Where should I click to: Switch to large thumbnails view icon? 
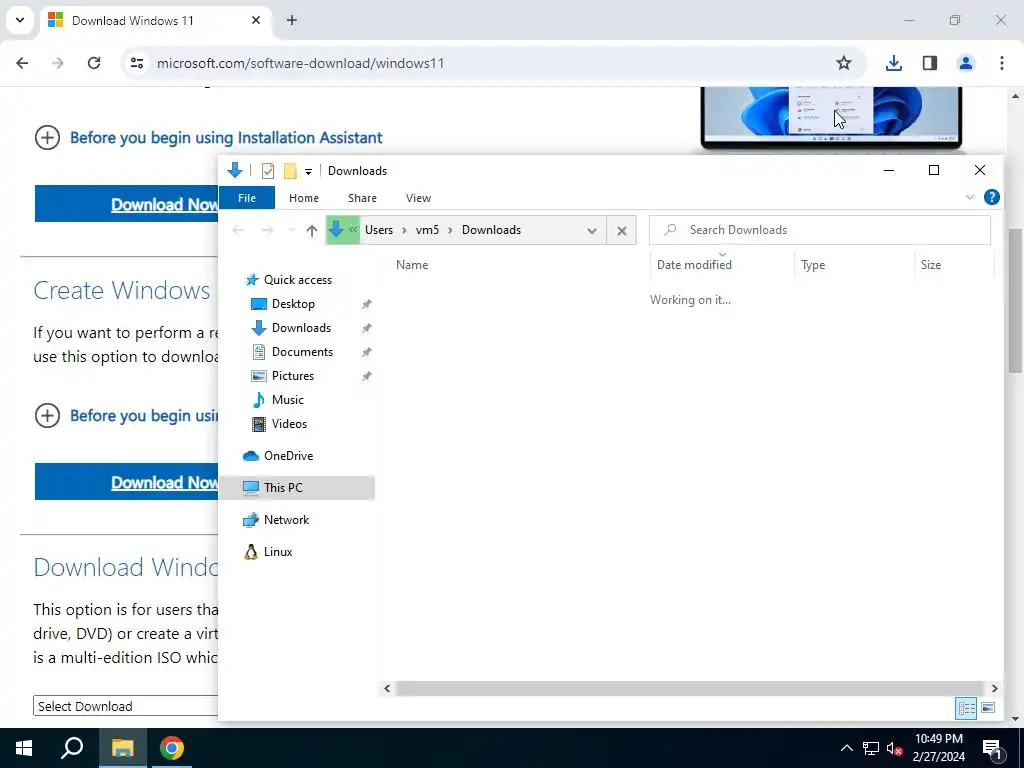(988, 708)
